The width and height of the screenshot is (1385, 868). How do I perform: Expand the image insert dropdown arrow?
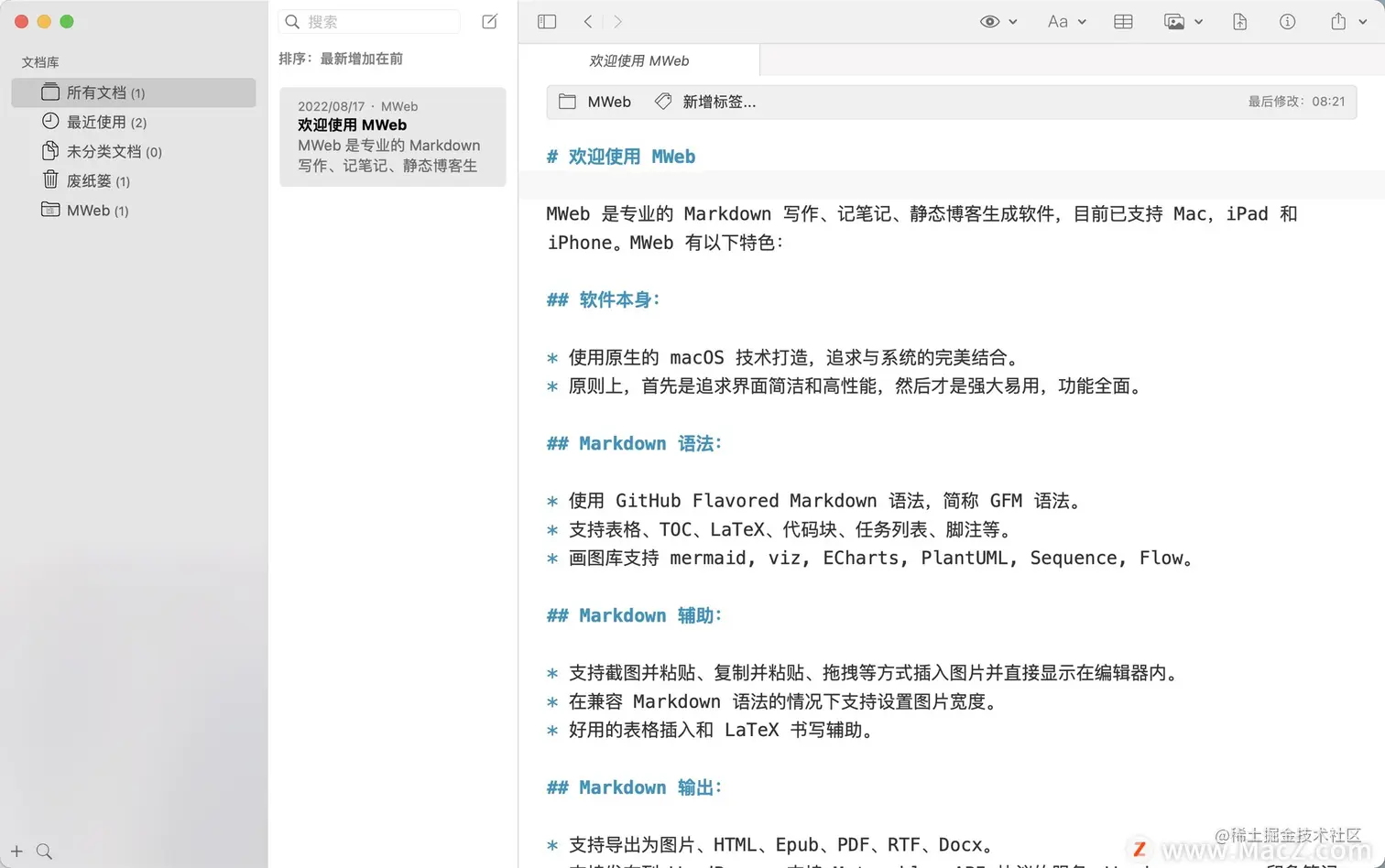tap(1198, 22)
